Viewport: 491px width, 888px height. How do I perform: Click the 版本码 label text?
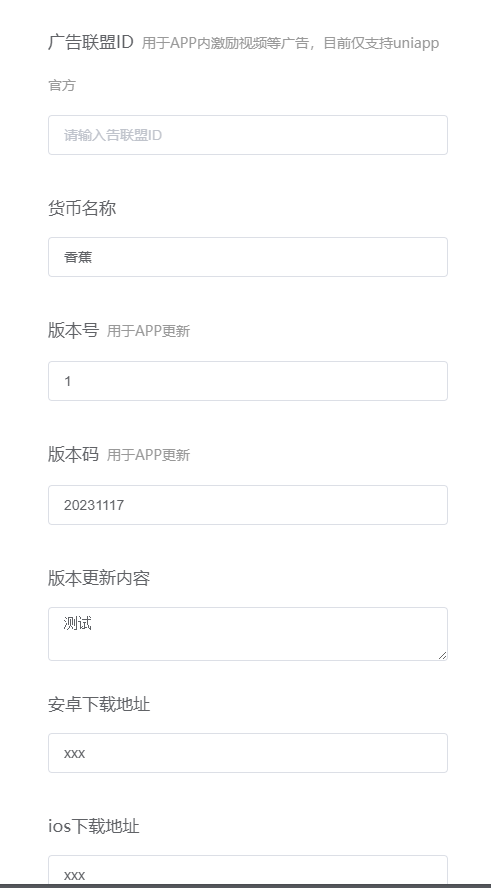pyautogui.click(x=74, y=454)
